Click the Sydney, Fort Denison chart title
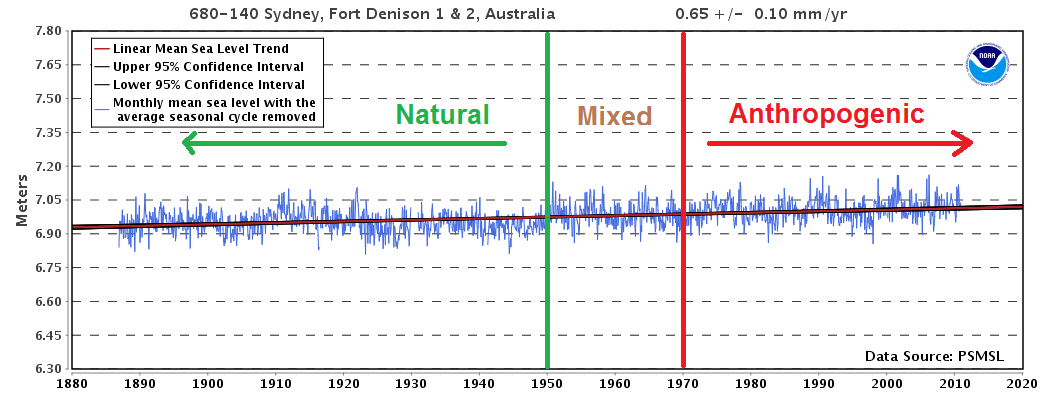Viewport: 1050px width, 400px height. point(372,14)
